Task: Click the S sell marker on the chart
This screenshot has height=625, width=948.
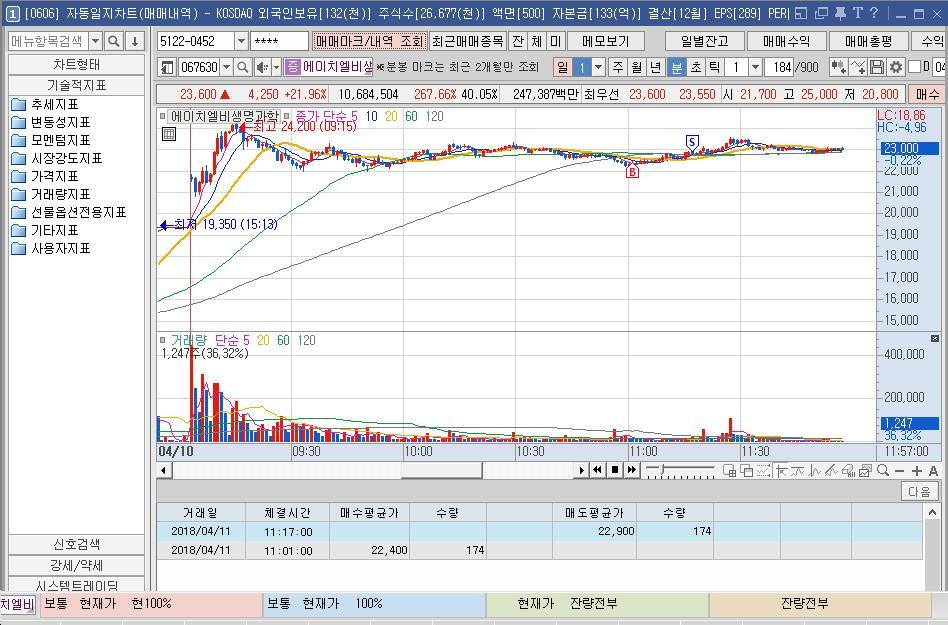Action: [x=692, y=143]
